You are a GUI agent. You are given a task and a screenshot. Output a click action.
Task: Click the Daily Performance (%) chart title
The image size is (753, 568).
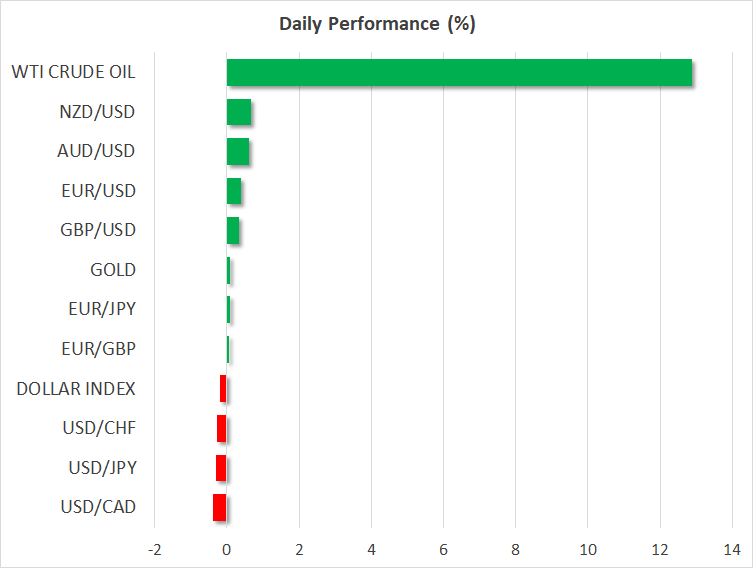pos(376,25)
